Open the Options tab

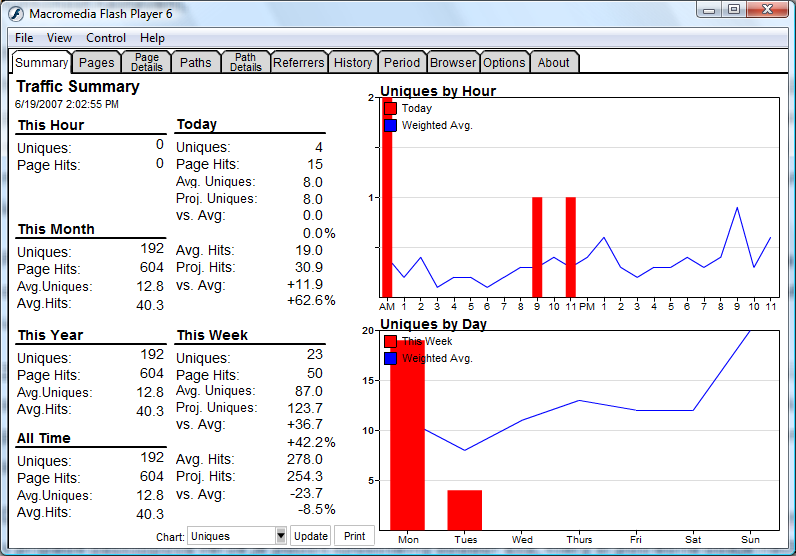tap(504, 62)
